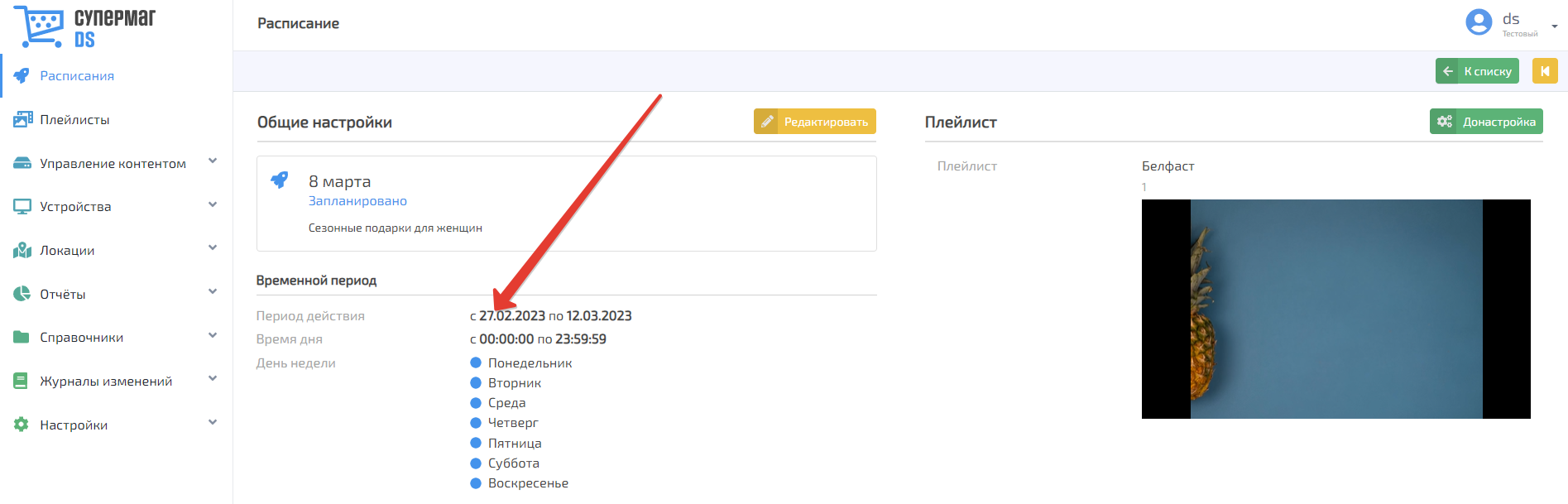This screenshot has width=1568, height=504.
Task: Go back with К списку button
Action: (x=1477, y=71)
